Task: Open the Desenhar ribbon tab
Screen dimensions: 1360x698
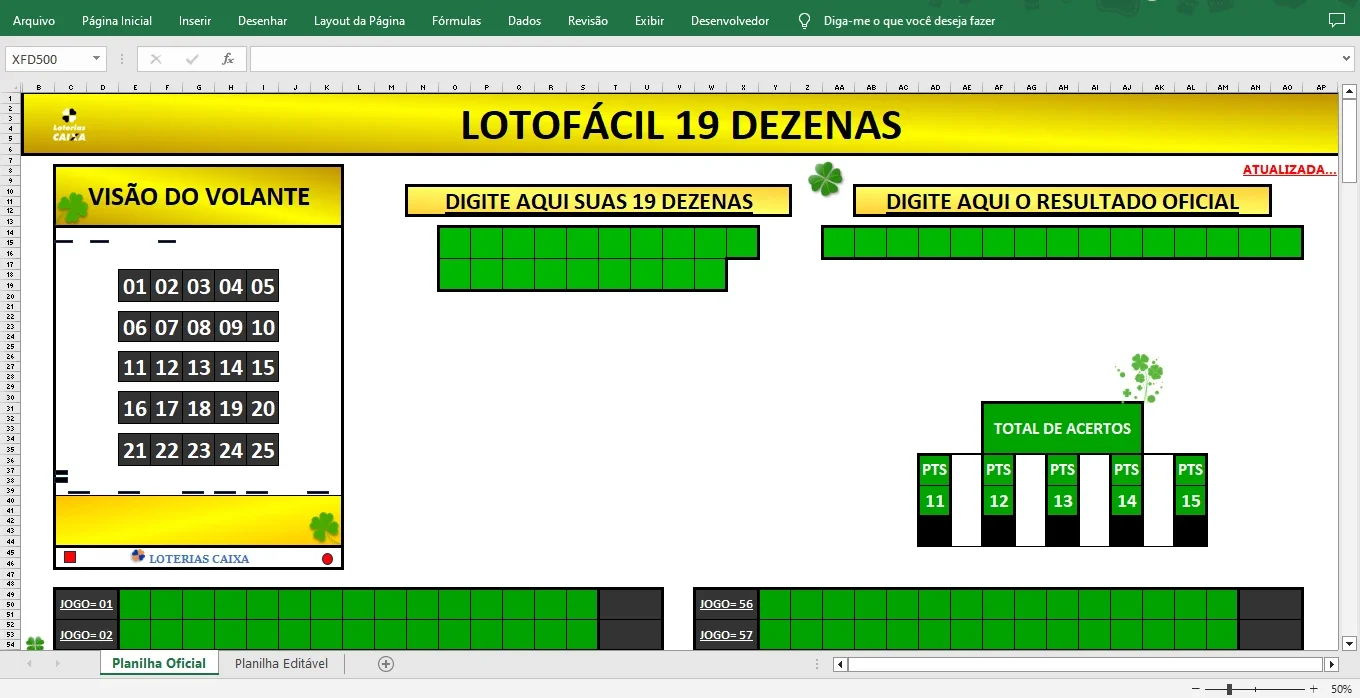Action: pyautogui.click(x=262, y=20)
